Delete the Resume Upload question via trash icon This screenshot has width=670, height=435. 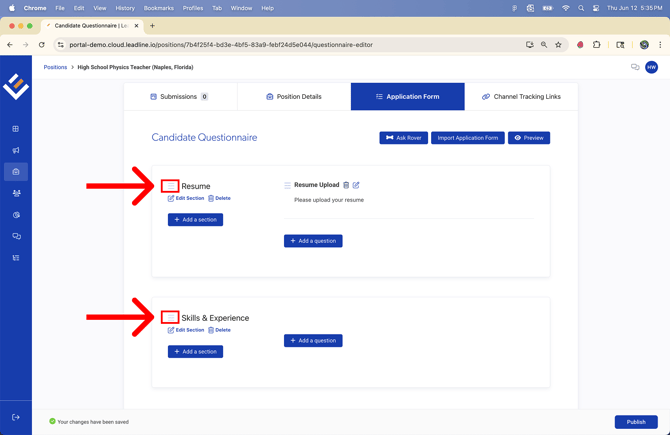click(x=346, y=185)
